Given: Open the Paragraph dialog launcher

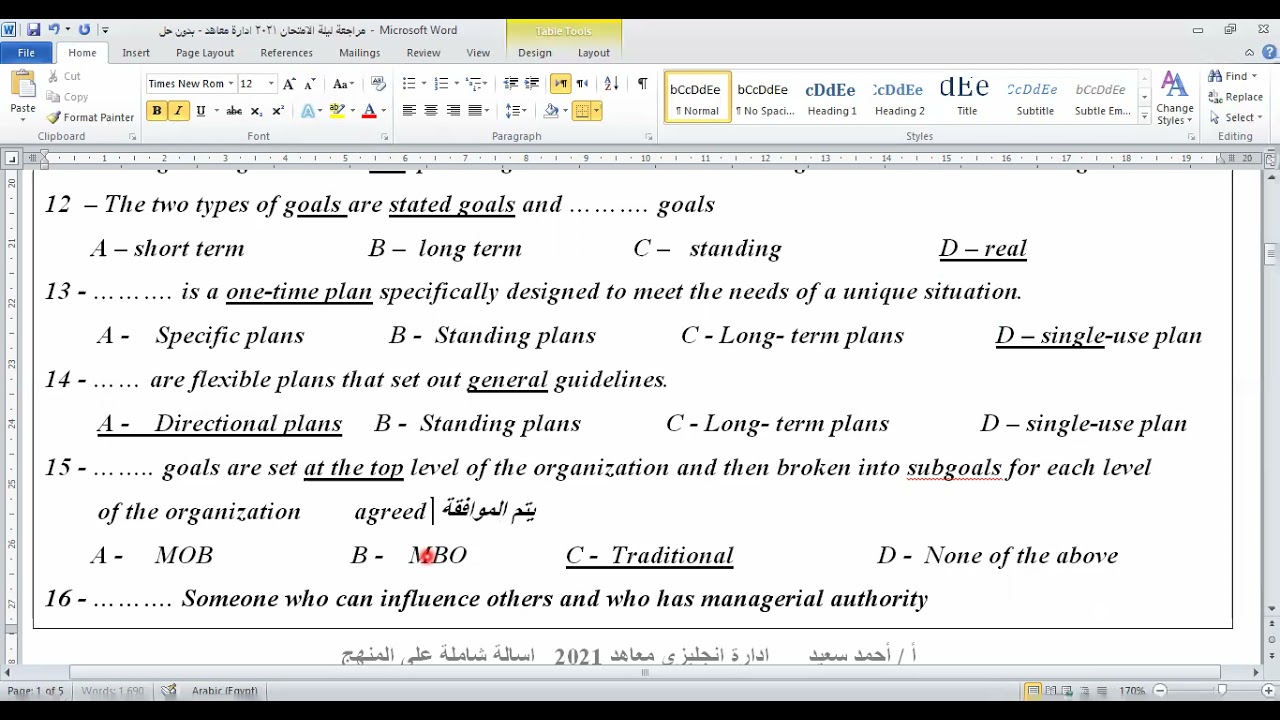Looking at the screenshot, I should pos(648,137).
